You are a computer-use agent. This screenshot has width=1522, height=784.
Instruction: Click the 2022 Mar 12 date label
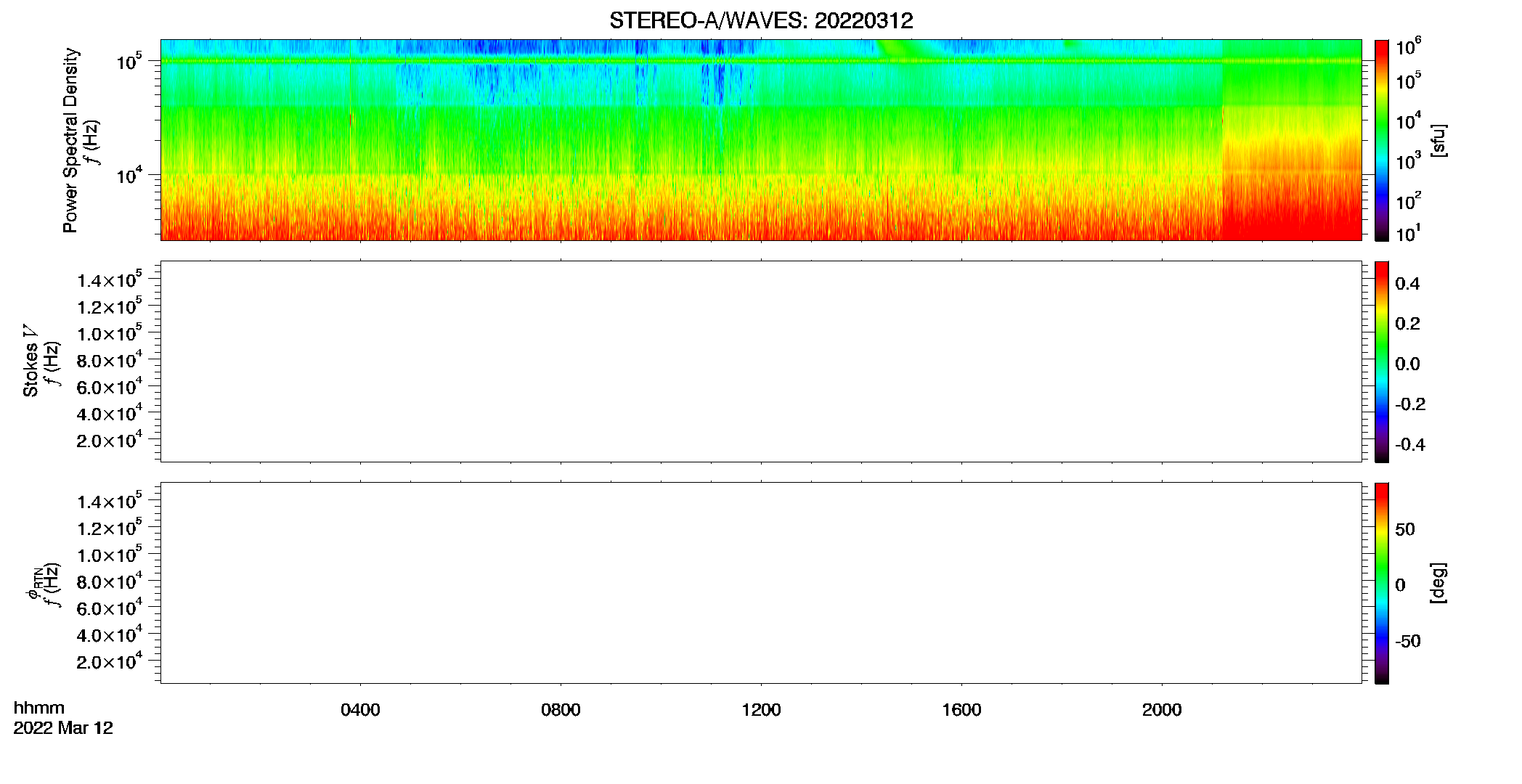click(x=63, y=727)
